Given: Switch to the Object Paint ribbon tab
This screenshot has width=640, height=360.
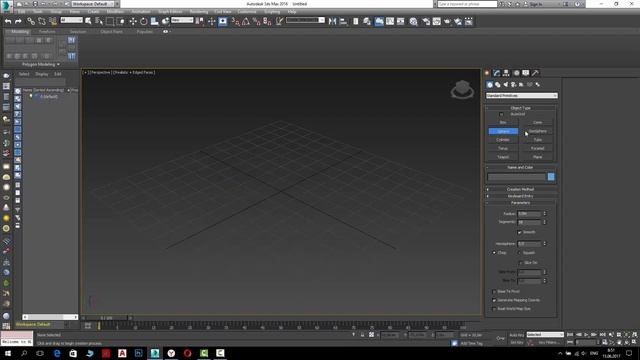Looking at the screenshot, I should tap(111, 32).
